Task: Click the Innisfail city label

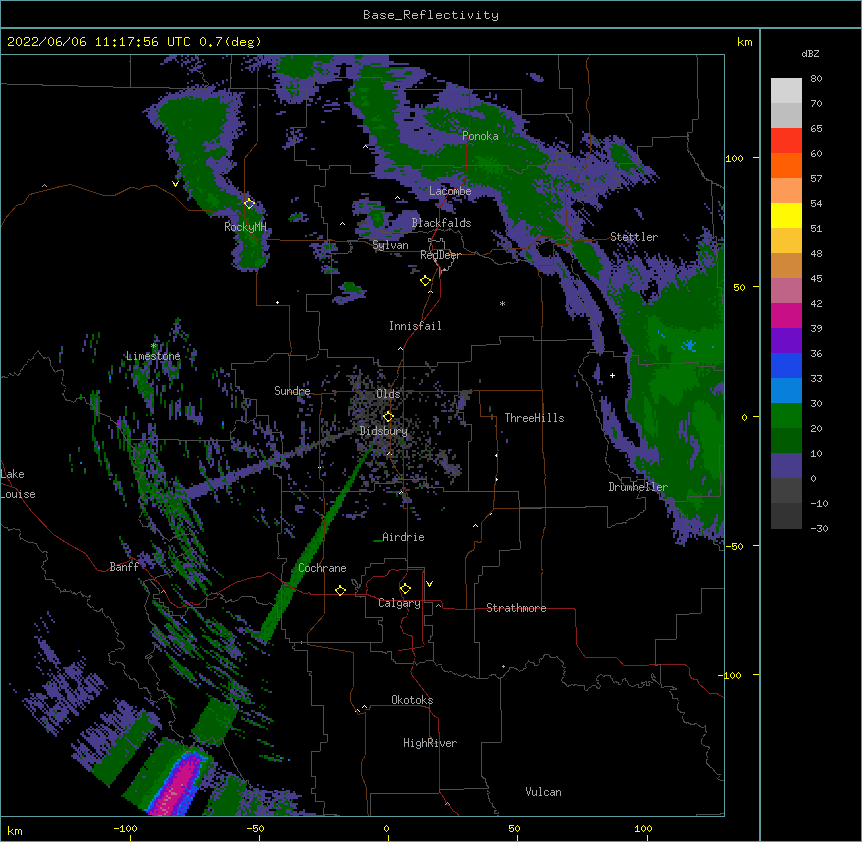Action: [415, 326]
